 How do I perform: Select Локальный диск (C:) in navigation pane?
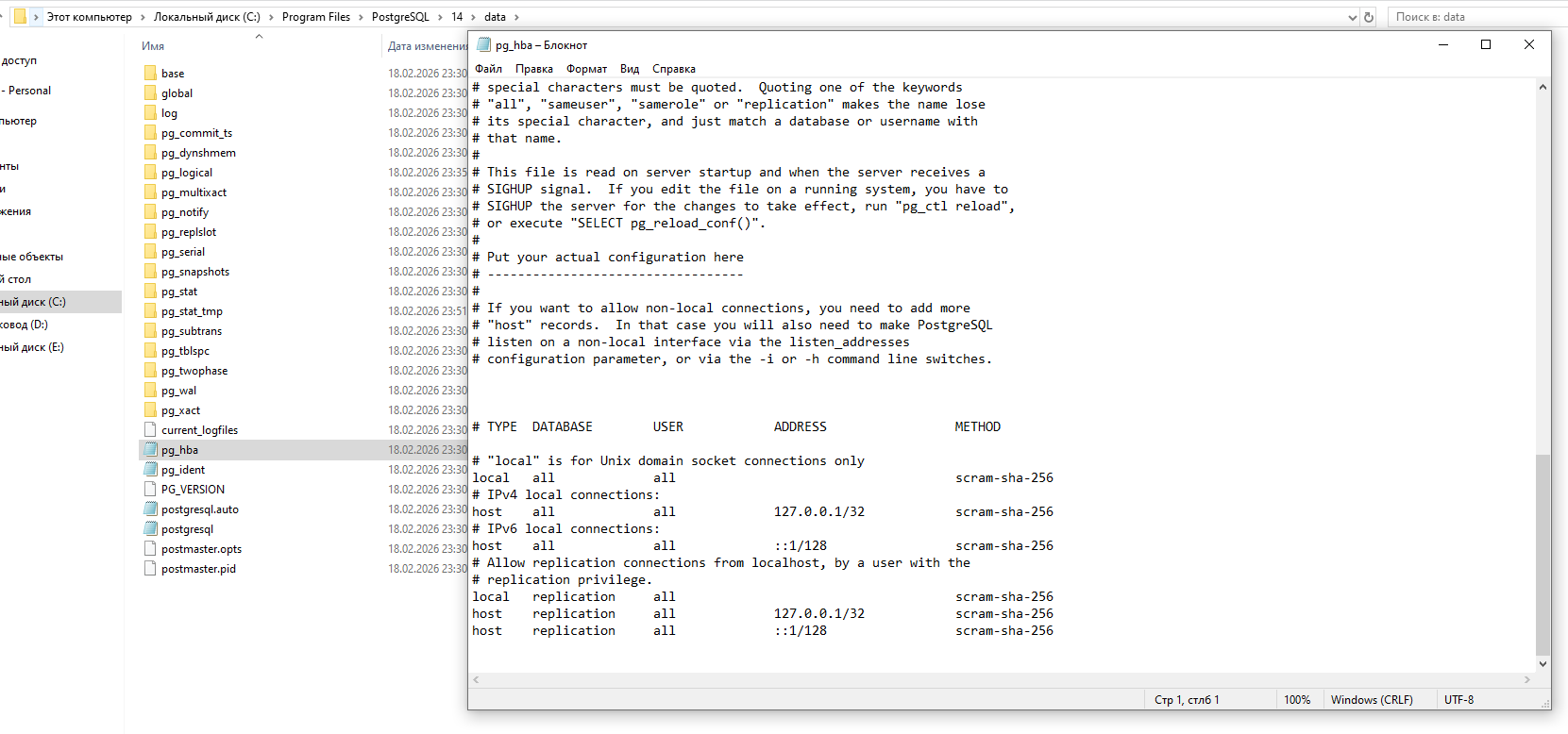(x=34, y=302)
